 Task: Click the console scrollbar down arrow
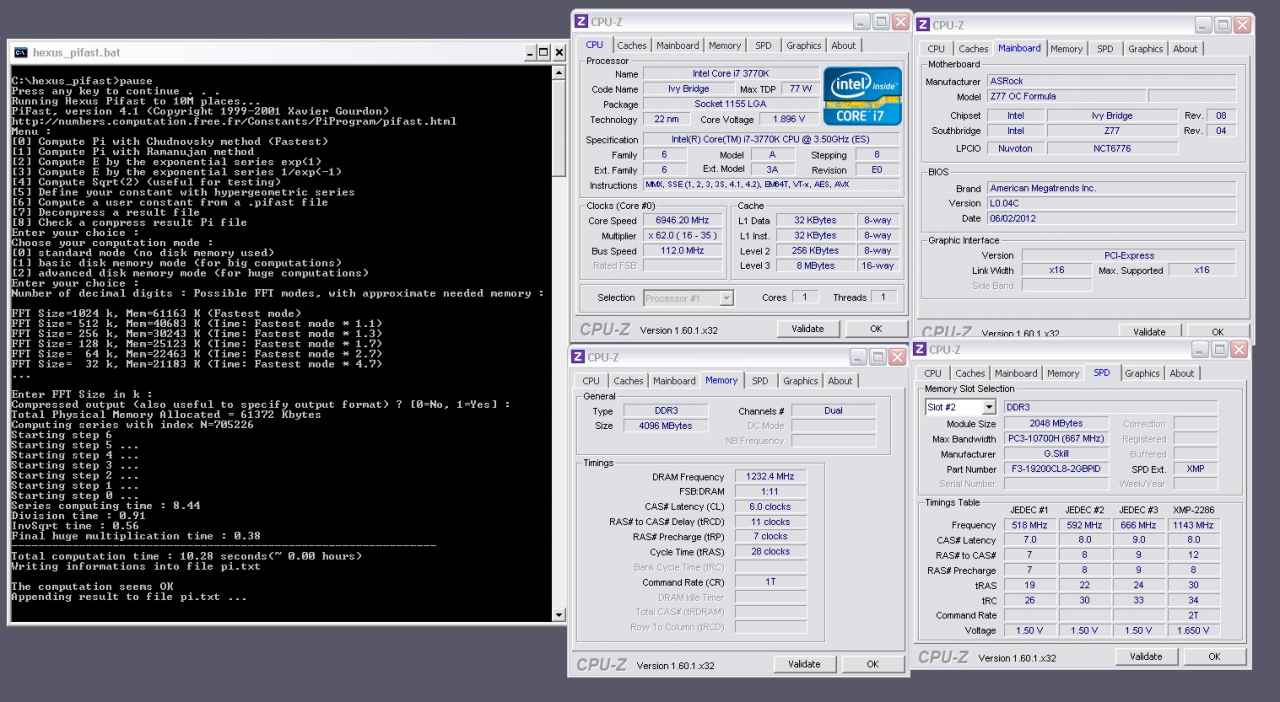click(559, 615)
